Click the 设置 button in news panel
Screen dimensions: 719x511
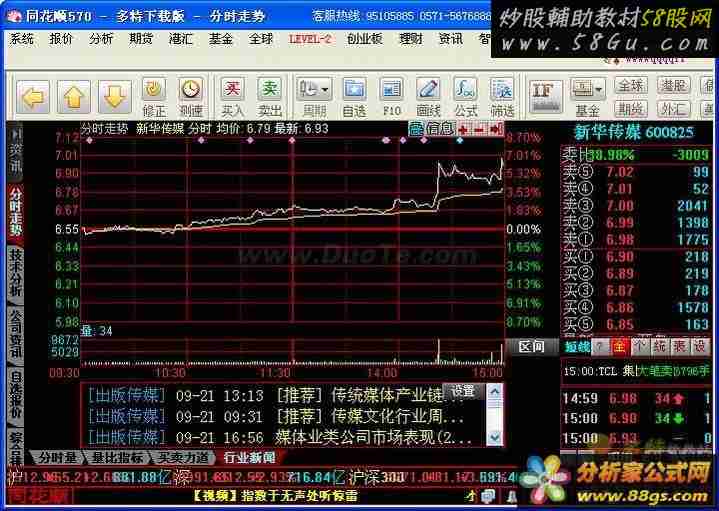463,391
